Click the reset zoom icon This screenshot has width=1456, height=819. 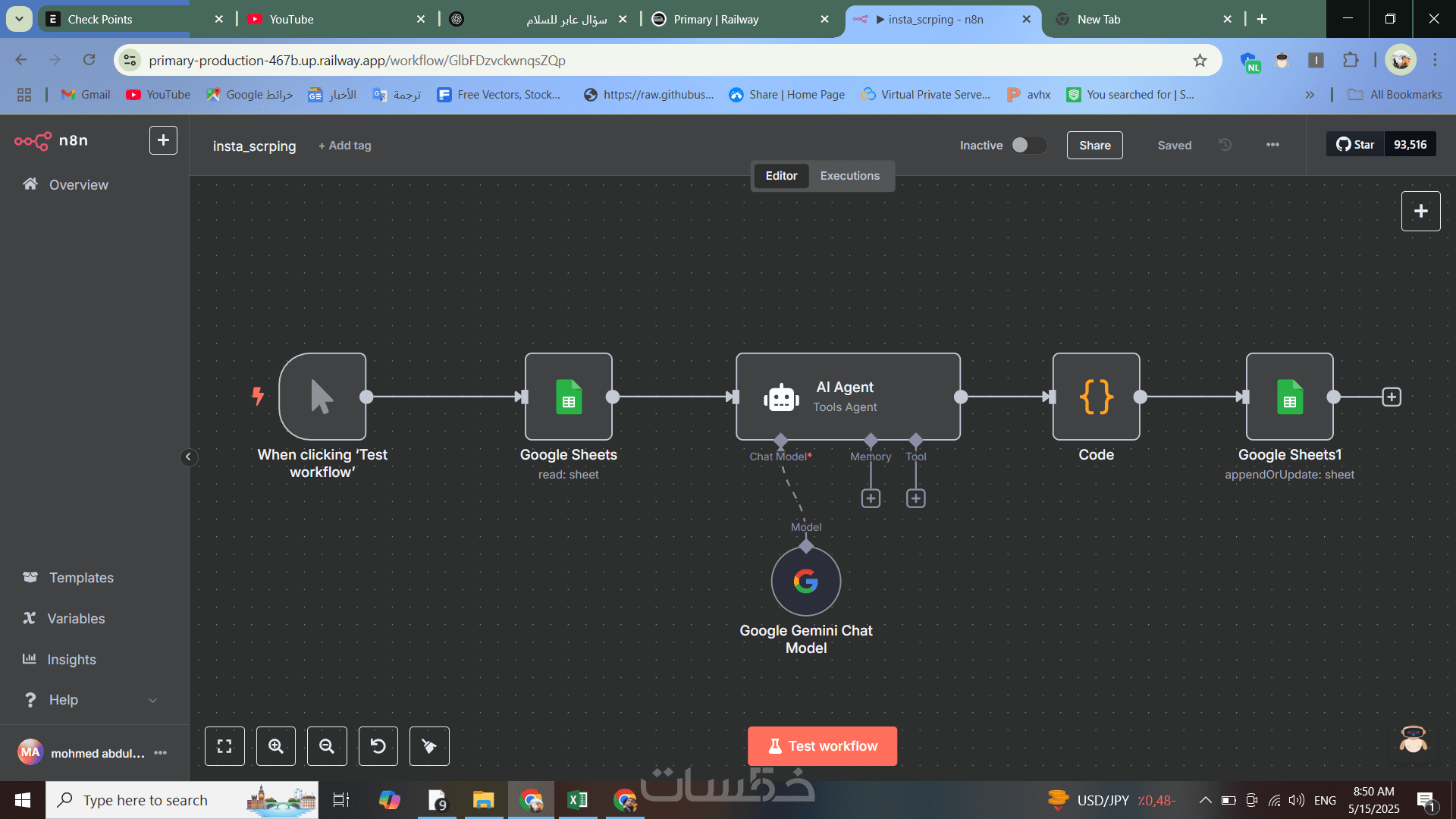click(x=378, y=746)
